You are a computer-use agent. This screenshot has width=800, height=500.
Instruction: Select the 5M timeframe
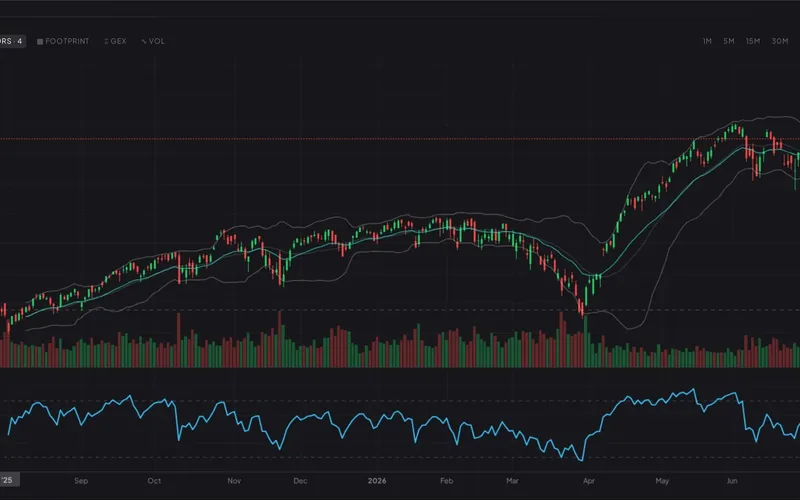(729, 41)
